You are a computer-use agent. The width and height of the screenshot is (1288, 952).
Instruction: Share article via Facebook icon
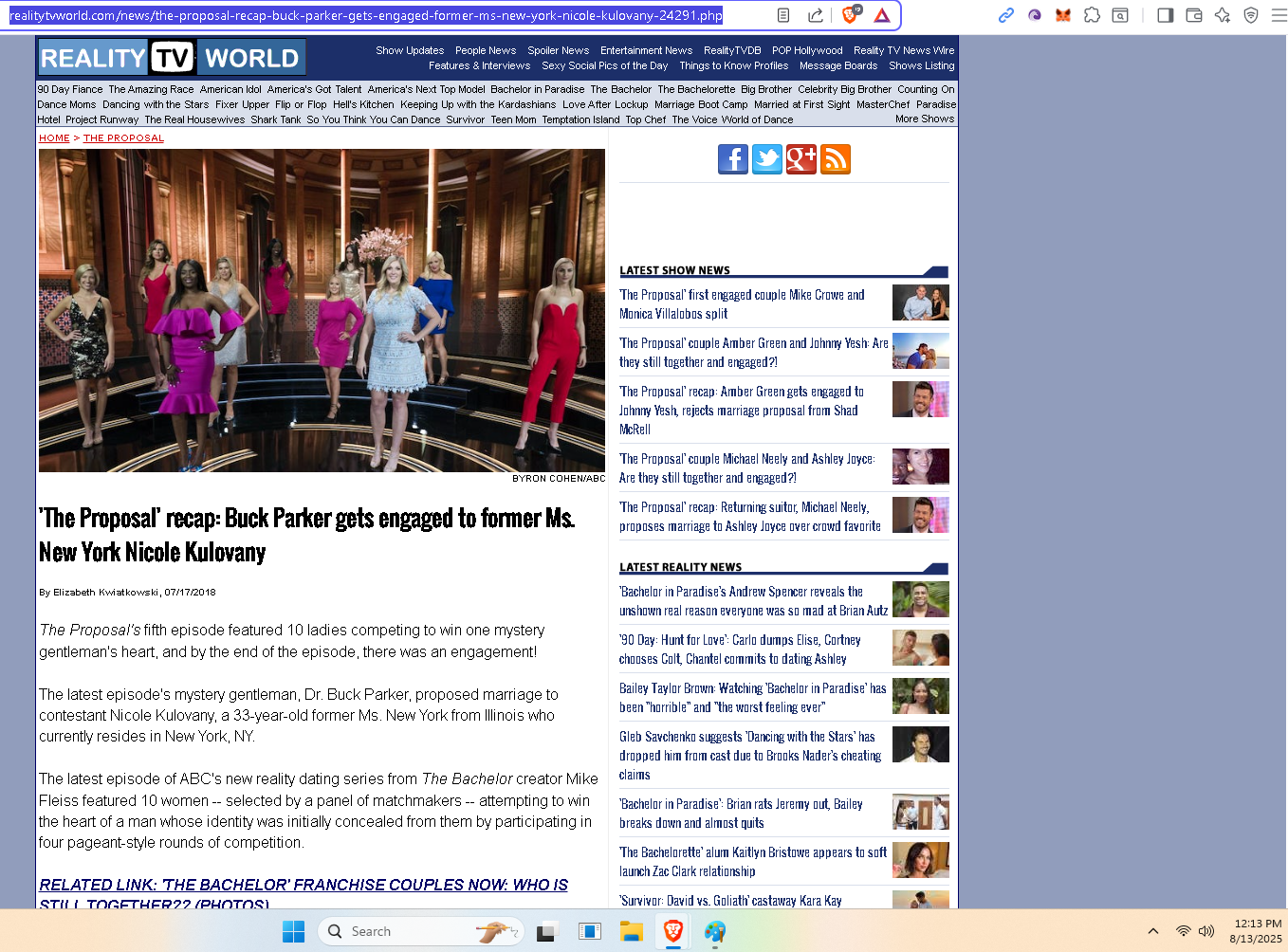733,159
